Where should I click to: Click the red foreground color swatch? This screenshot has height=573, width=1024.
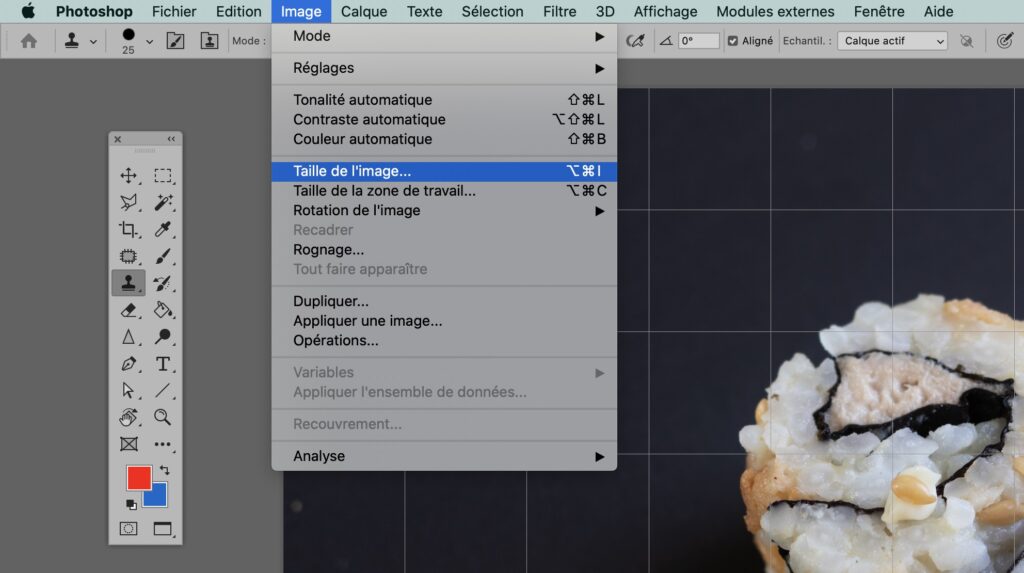click(x=137, y=477)
